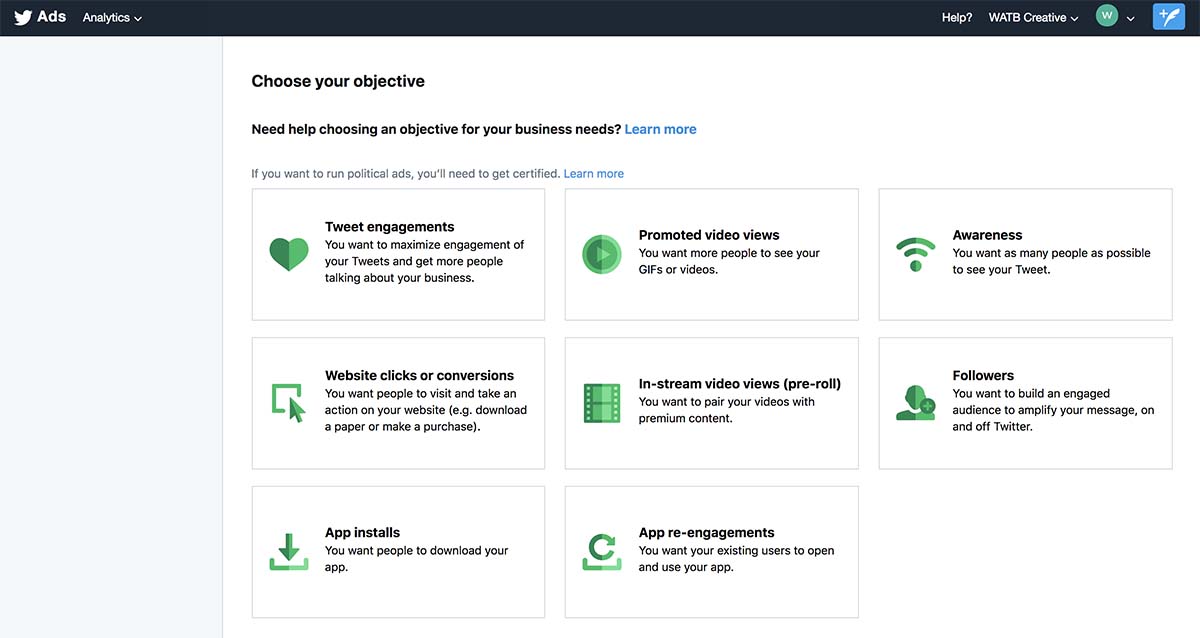Click the green W account avatar
The width and height of the screenshot is (1200, 638).
tap(1106, 16)
